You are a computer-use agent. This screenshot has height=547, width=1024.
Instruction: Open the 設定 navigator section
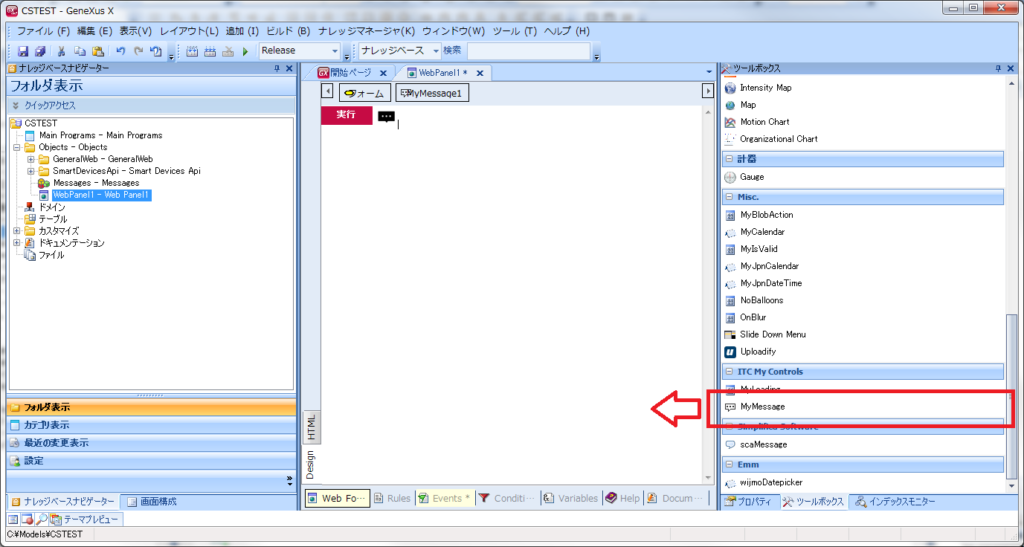tap(151, 461)
